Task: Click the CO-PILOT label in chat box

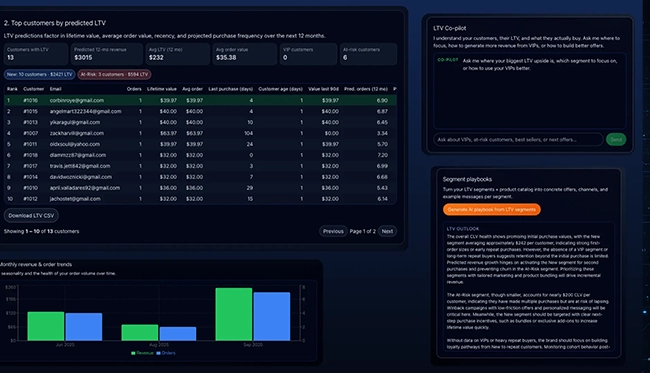Action: click(x=448, y=60)
